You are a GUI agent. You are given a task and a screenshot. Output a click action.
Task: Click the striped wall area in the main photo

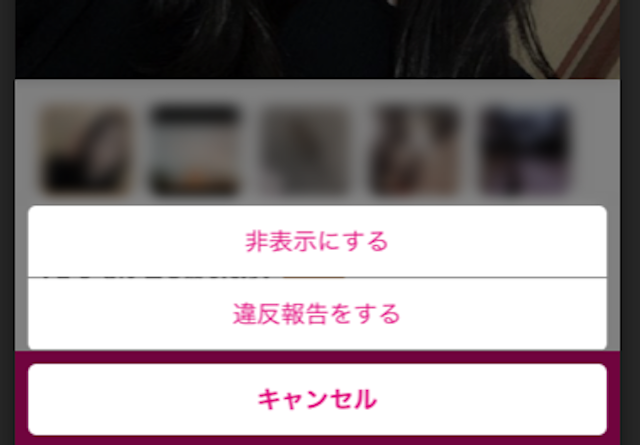click(588, 39)
